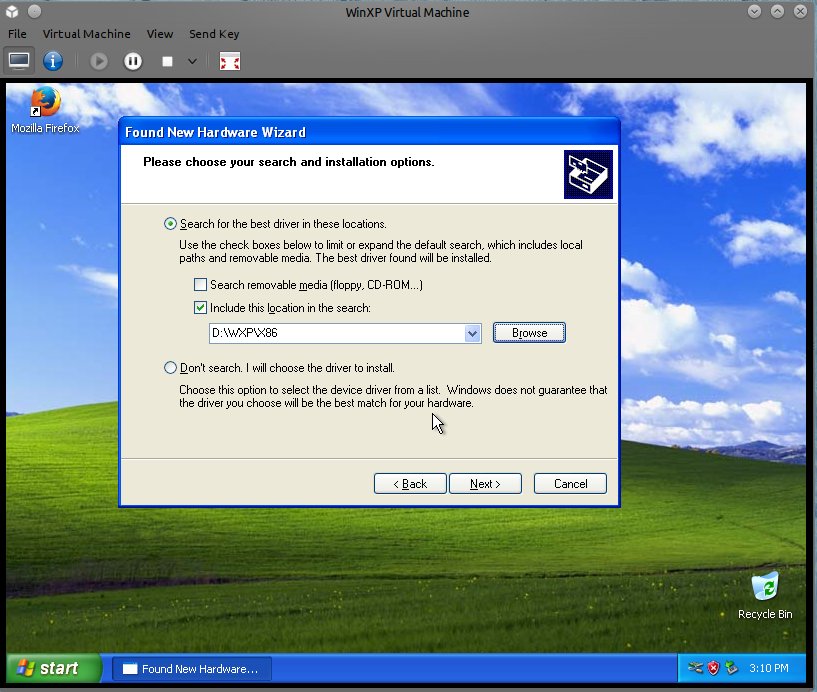Open the Windows XP start menu
The height and width of the screenshot is (692, 817).
point(54,668)
